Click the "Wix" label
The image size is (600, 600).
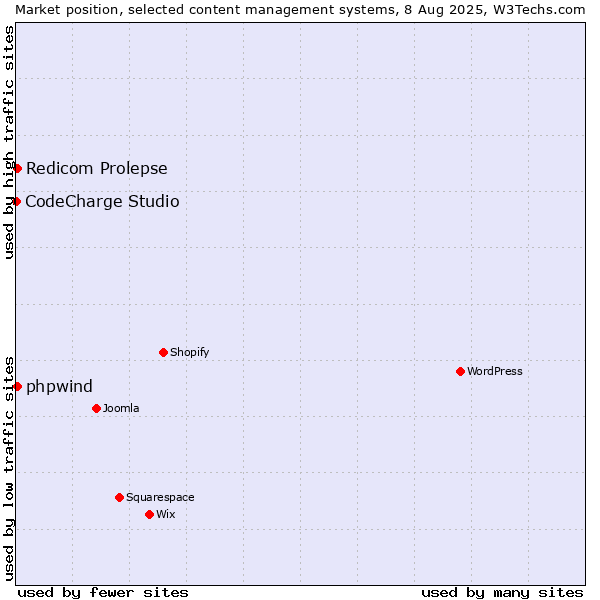tap(166, 514)
